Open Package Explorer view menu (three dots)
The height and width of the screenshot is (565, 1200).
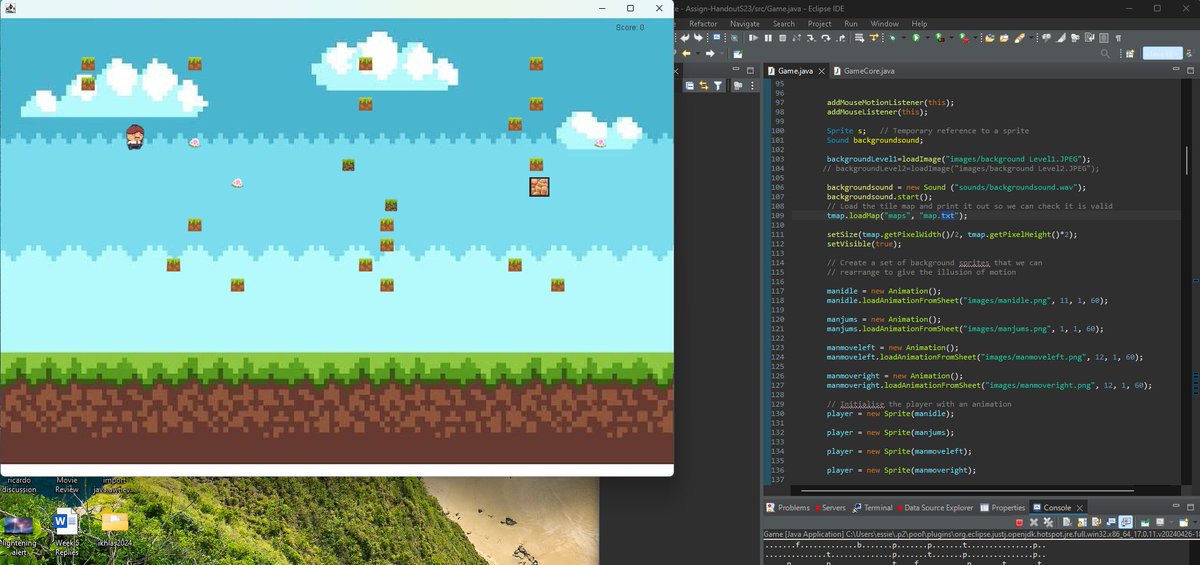pos(752,85)
